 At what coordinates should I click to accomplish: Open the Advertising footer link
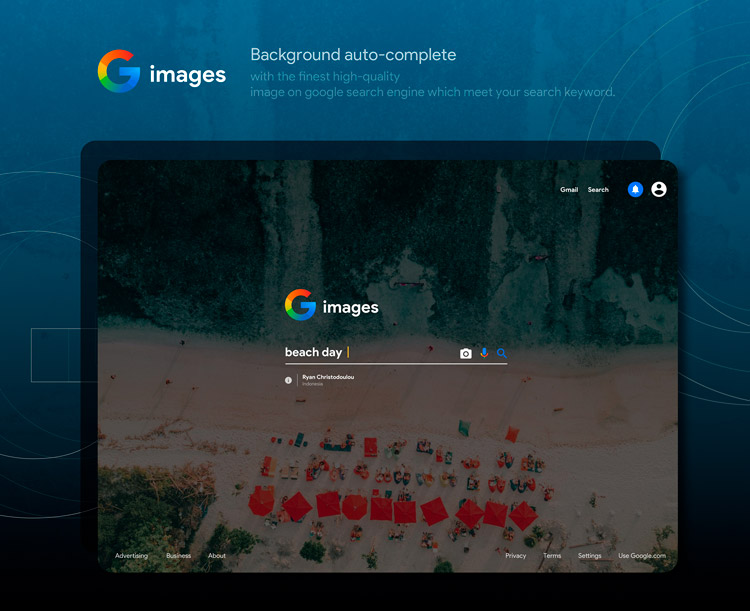coord(131,556)
